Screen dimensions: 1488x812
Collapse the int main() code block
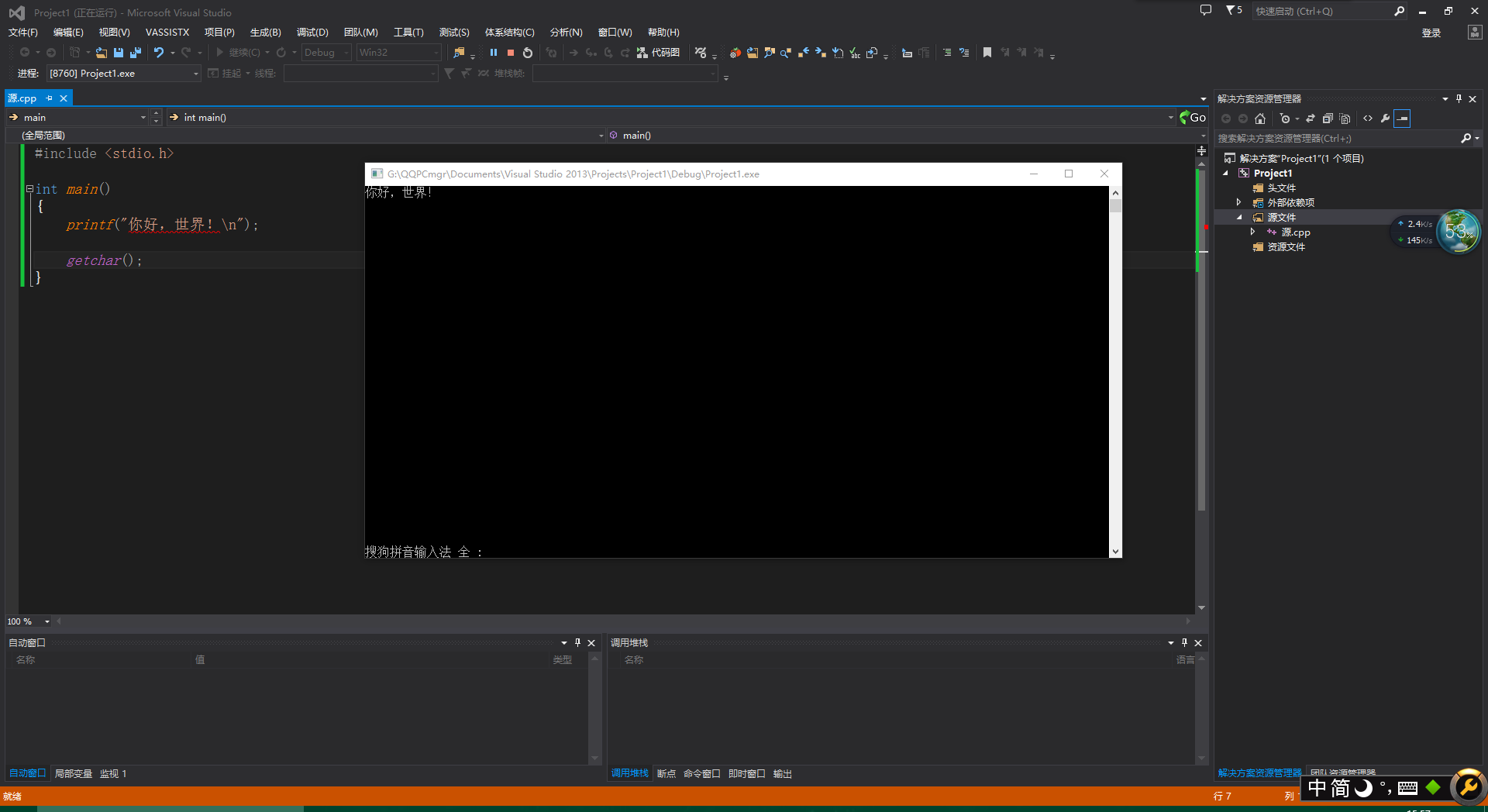29,189
